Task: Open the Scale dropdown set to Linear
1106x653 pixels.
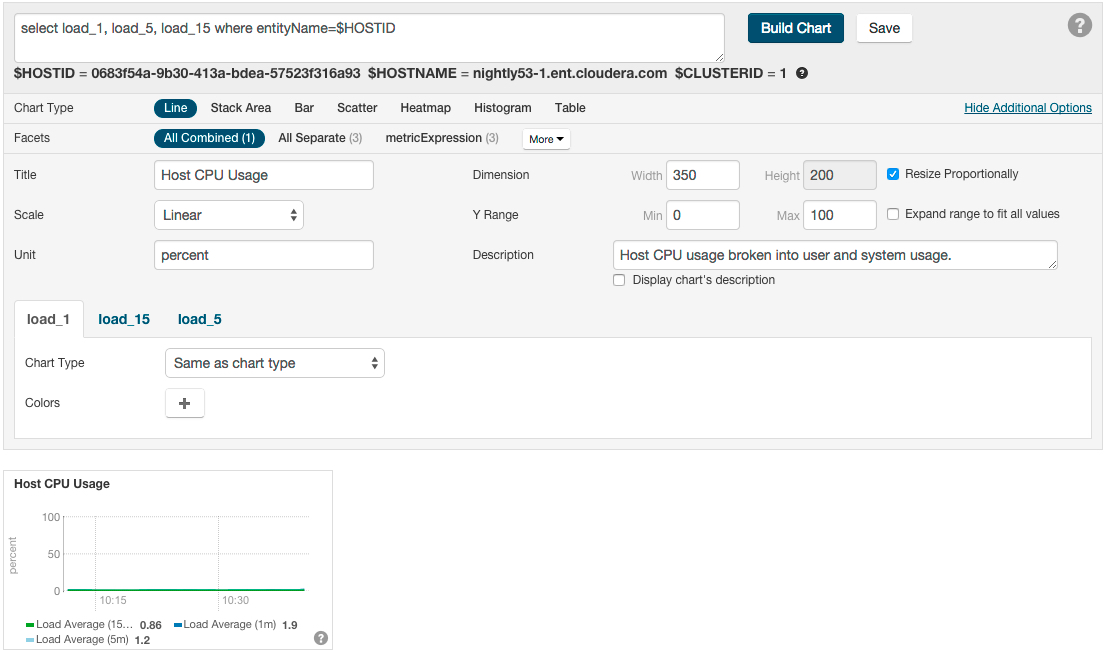Action: pos(228,215)
